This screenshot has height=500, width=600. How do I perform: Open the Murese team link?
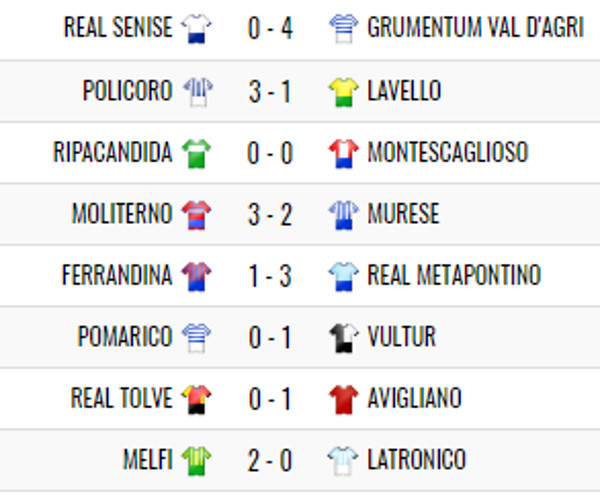pos(403,214)
